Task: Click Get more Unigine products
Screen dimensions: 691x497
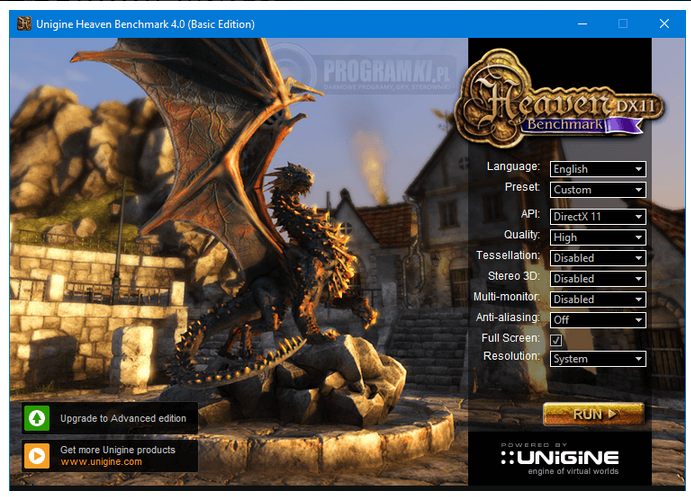Action: (x=118, y=450)
